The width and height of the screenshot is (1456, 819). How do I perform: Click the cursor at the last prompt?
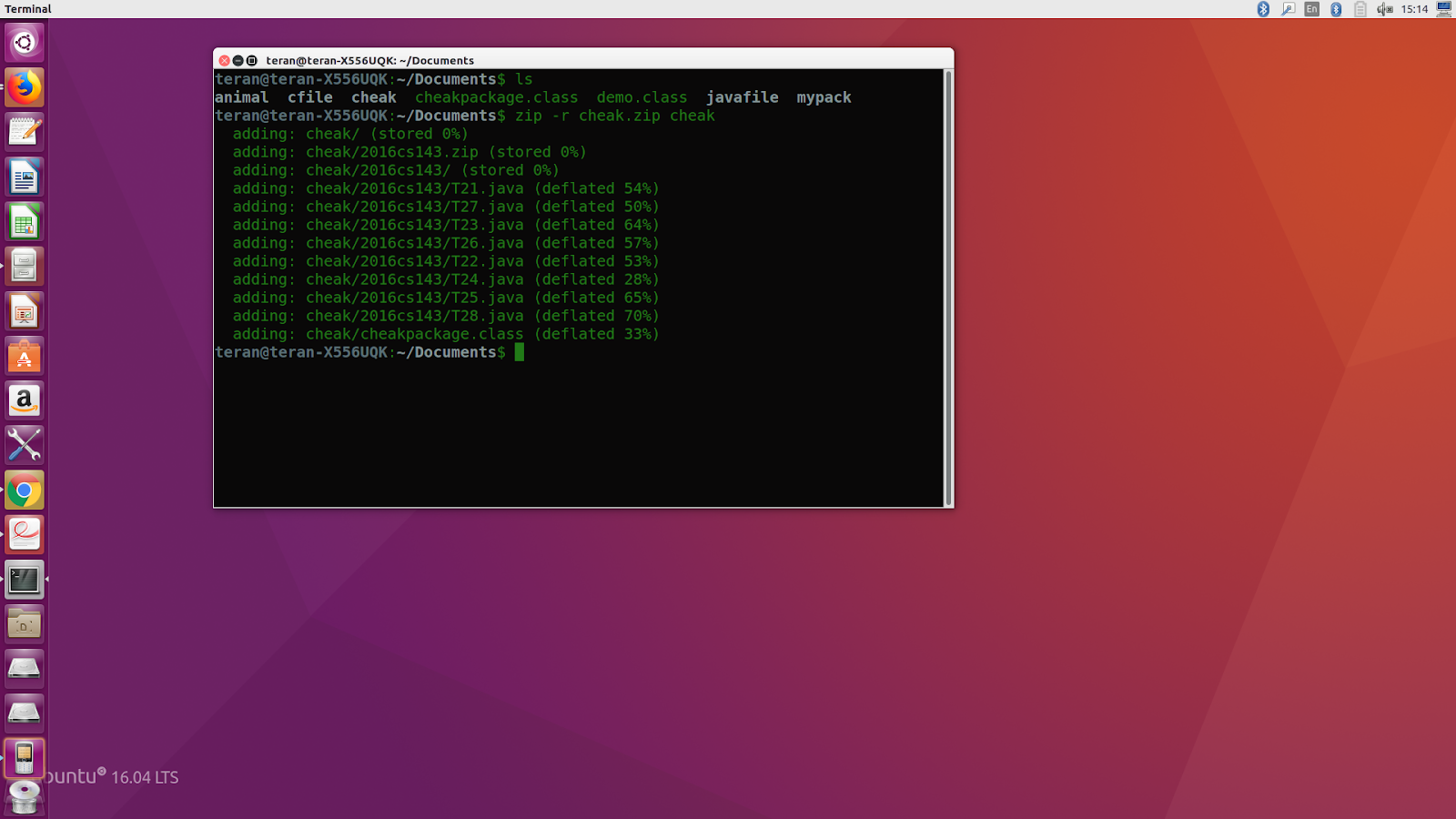520,352
